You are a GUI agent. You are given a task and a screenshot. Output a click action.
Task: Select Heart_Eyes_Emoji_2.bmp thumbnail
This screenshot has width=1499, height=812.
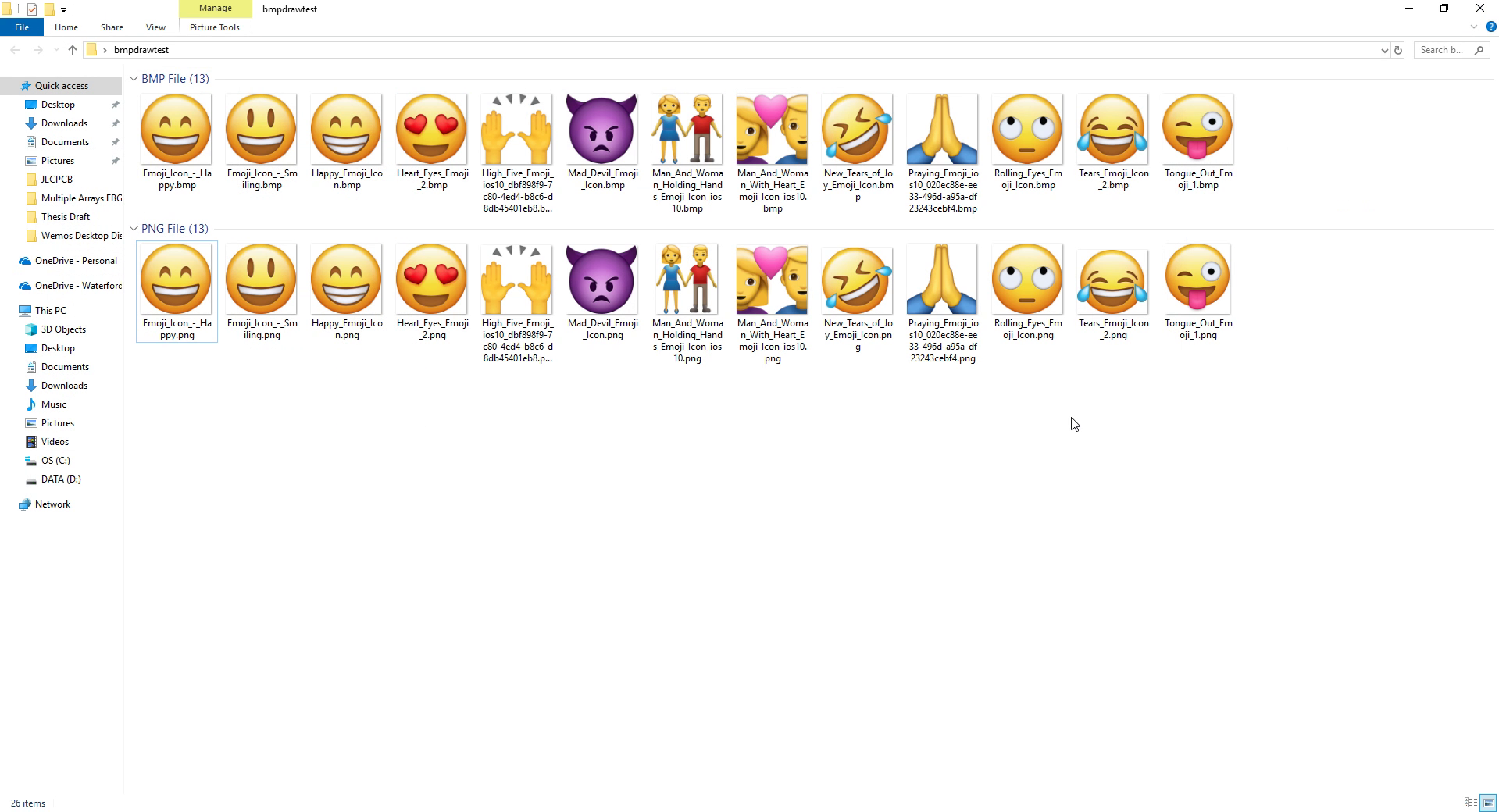click(431, 129)
